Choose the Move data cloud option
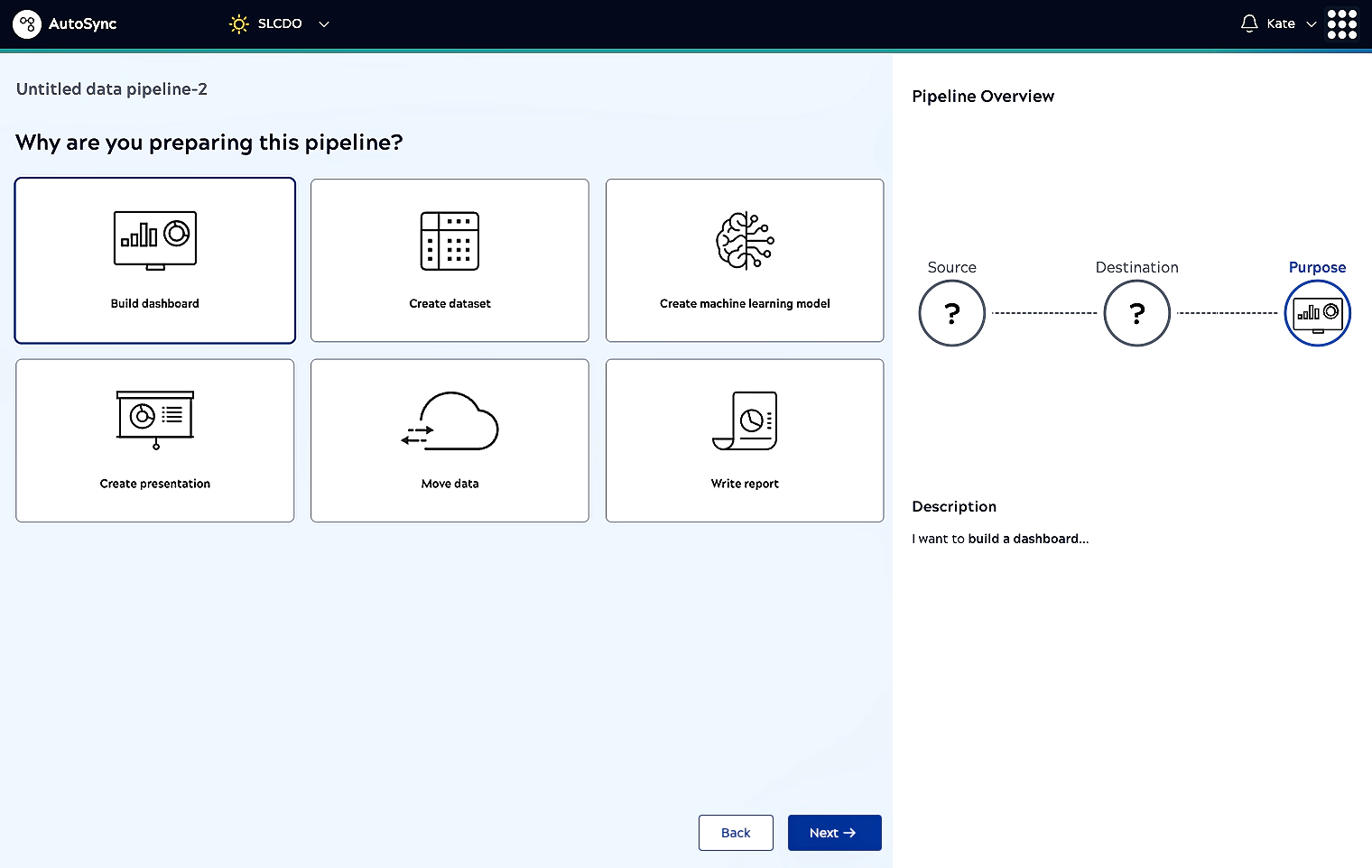Viewport: 1372px width, 868px height. click(x=450, y=440)
